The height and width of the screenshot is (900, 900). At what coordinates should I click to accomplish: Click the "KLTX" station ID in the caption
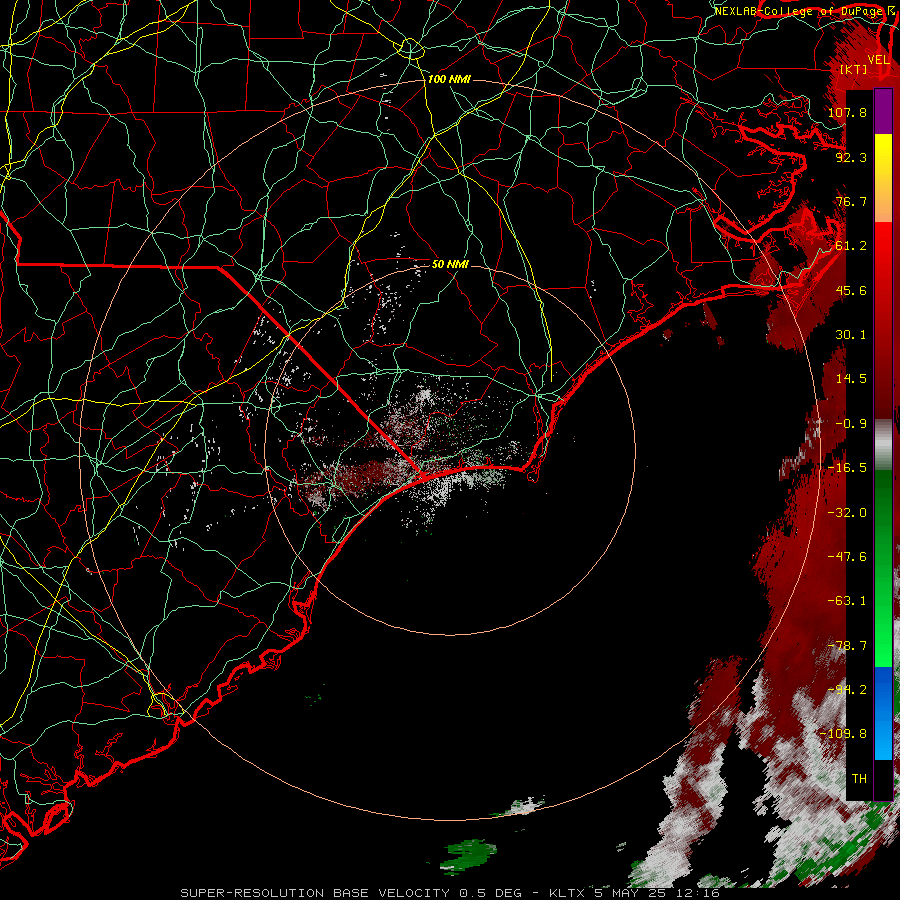(567, 893)
